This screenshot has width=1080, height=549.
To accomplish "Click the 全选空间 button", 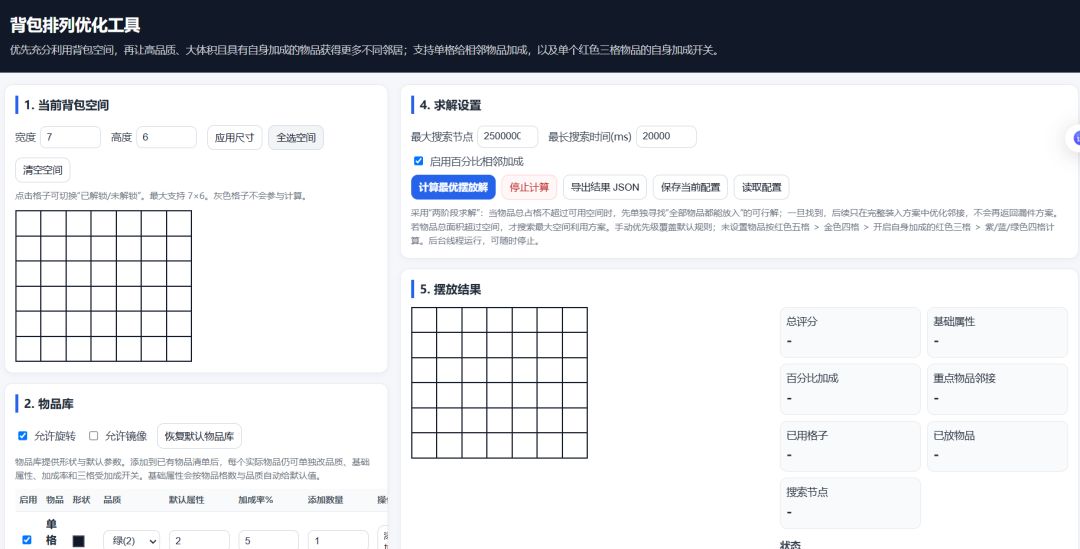I will tap(295, 137).
